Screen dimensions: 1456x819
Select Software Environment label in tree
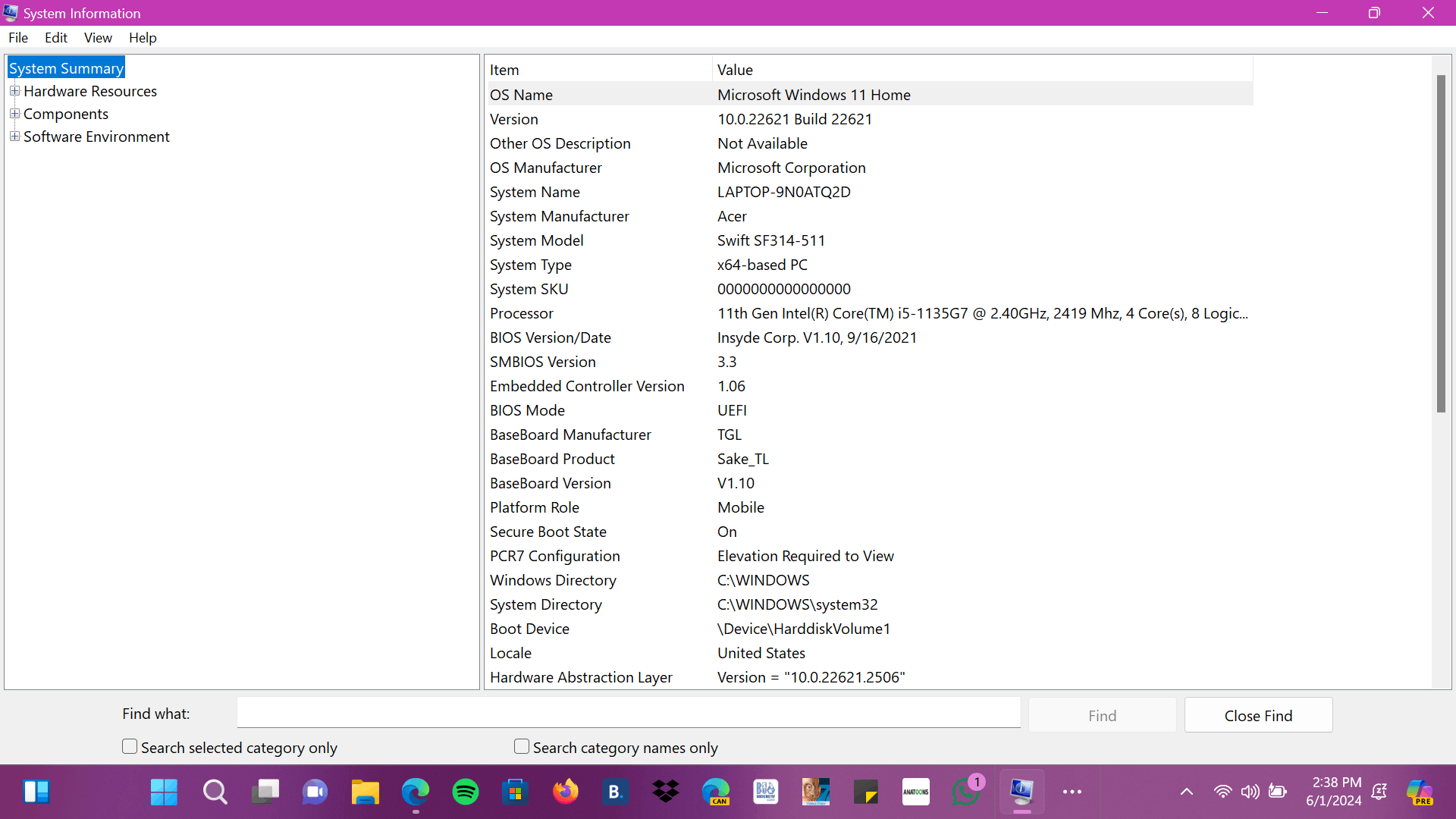96,136
